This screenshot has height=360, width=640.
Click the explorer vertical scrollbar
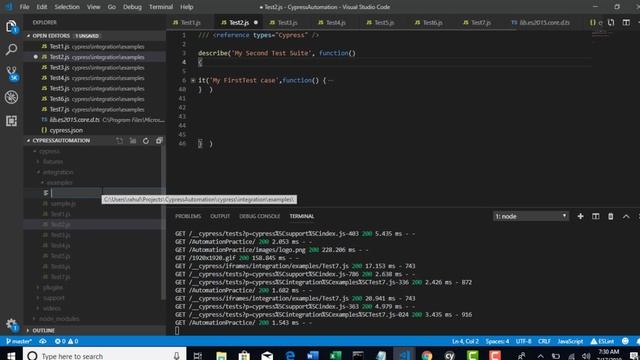point(164,222)
